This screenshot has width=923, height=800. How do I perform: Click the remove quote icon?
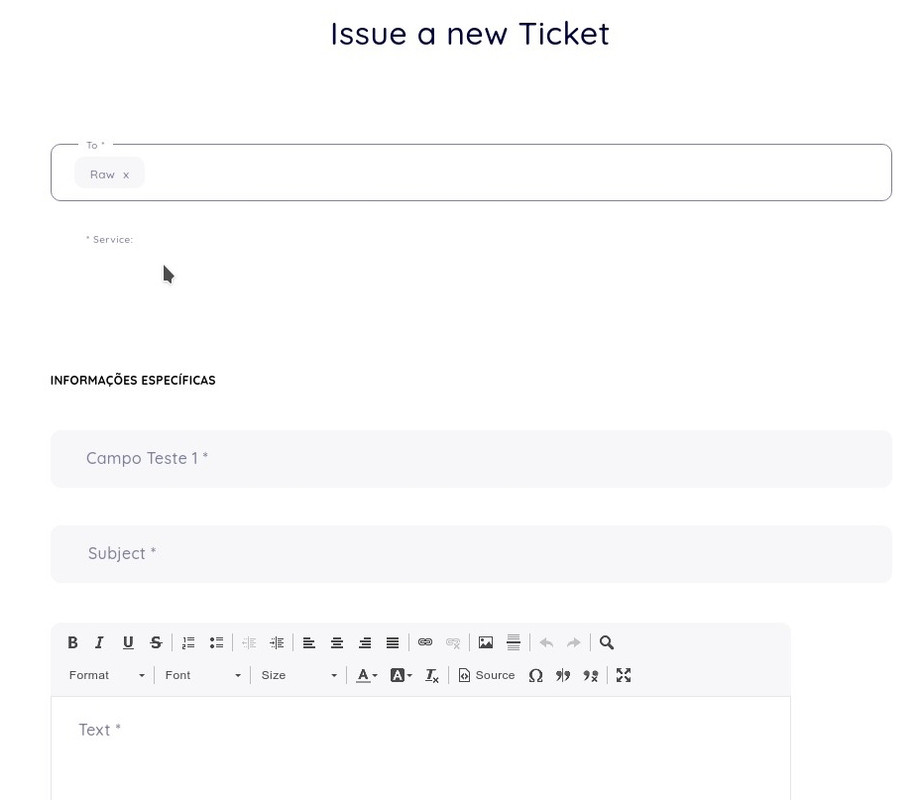point(590,675)
